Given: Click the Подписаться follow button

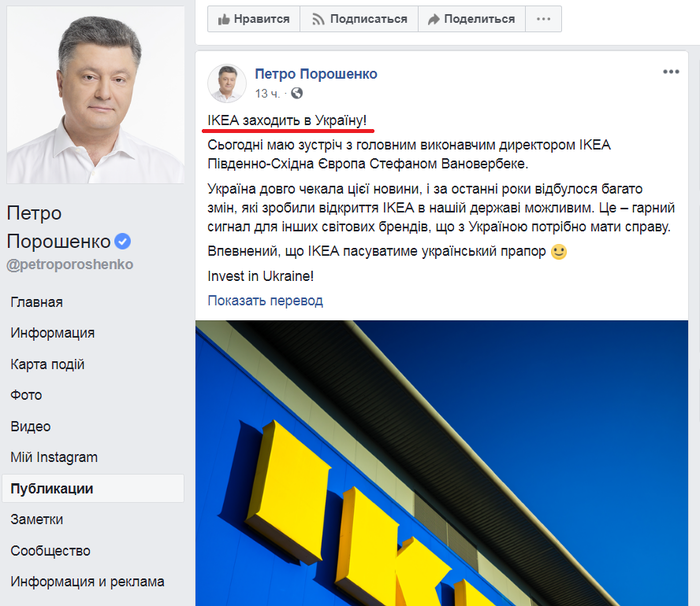Looking at the screenshot, I should [x=359, y=19].
